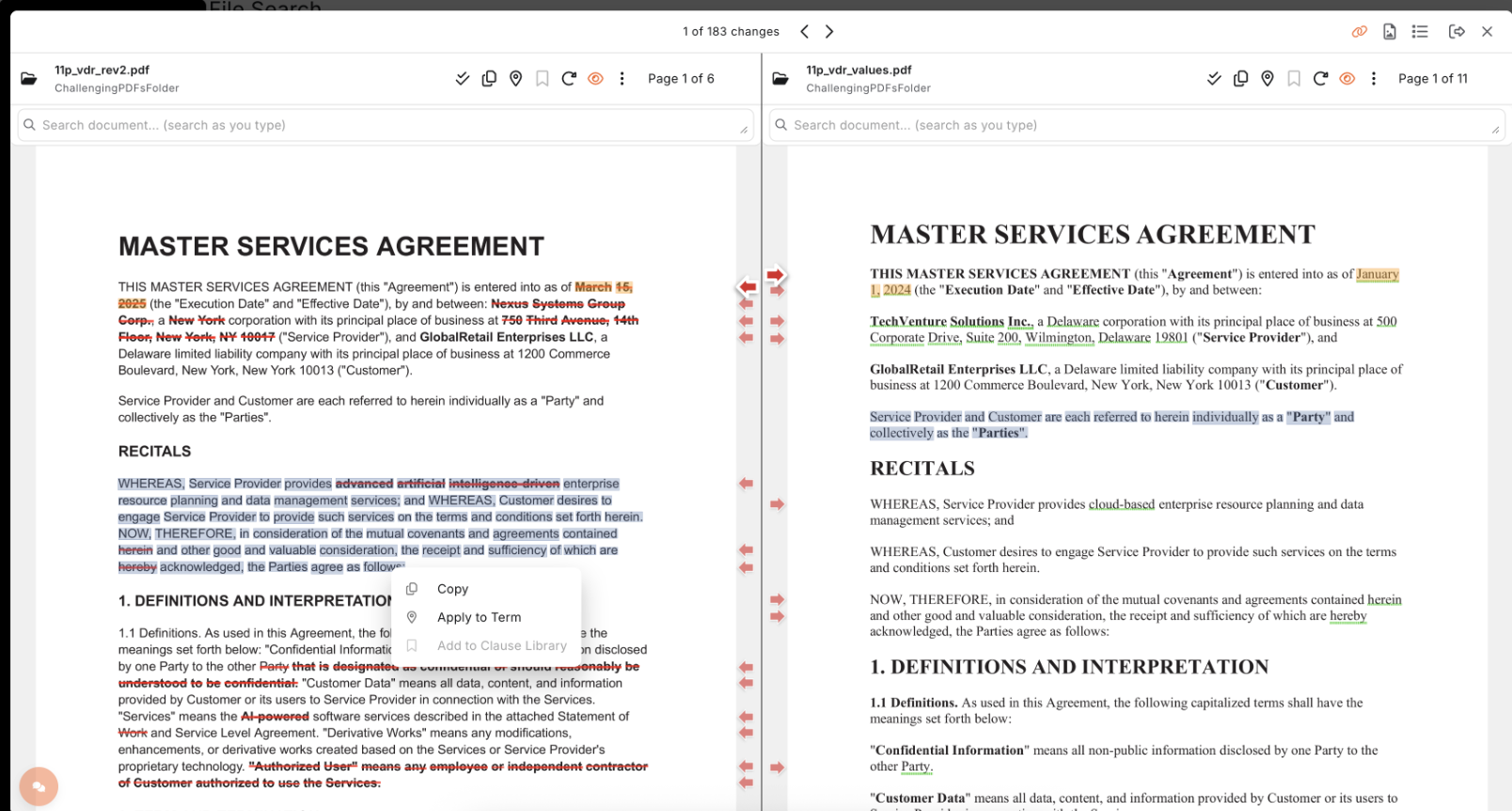Toggle highlight visibility eye in left pane
Screen dimensions: 1512x811
595,79
